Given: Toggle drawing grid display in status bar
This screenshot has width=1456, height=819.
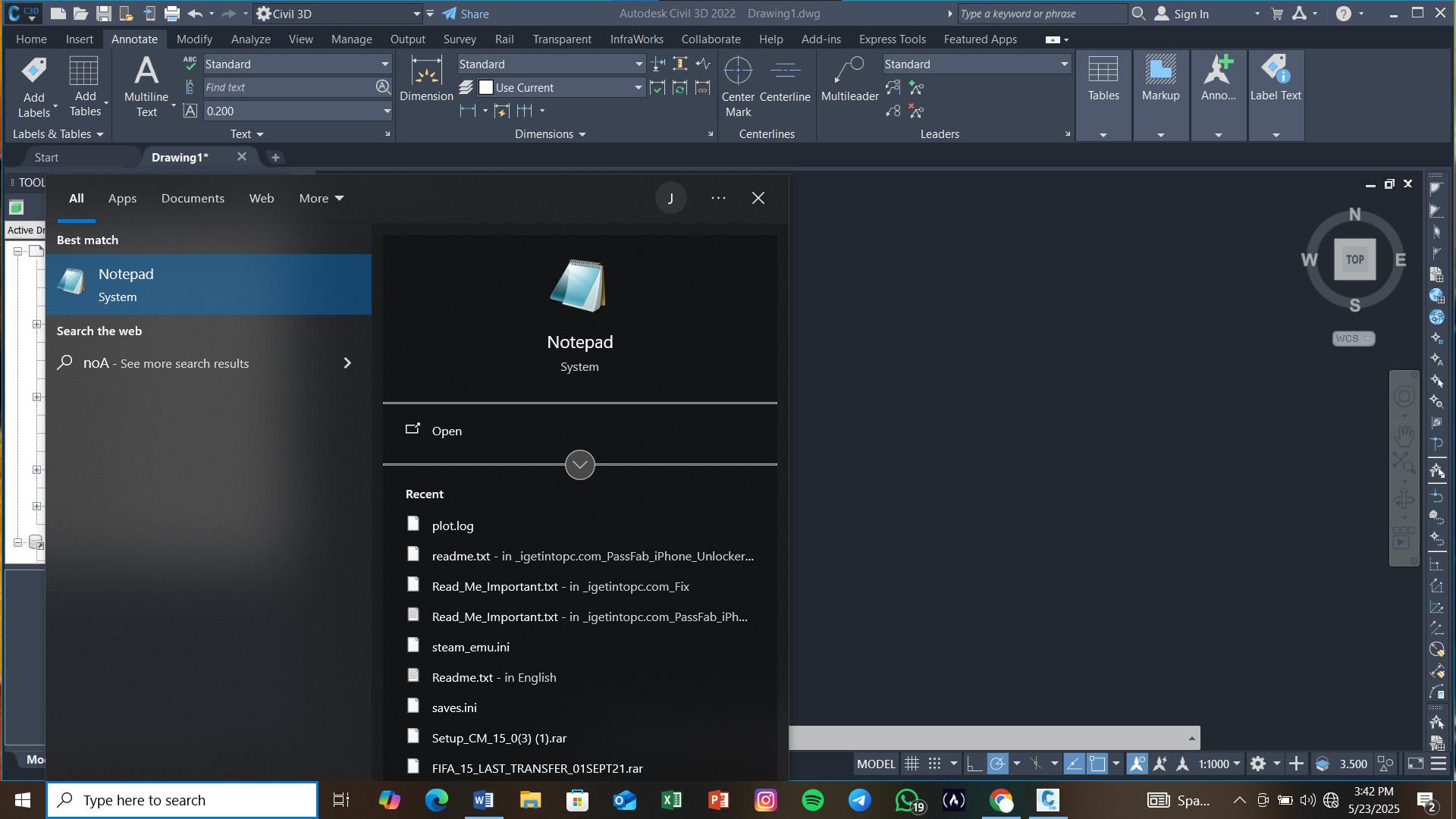Looking at the screenshot, I should 912,764.
